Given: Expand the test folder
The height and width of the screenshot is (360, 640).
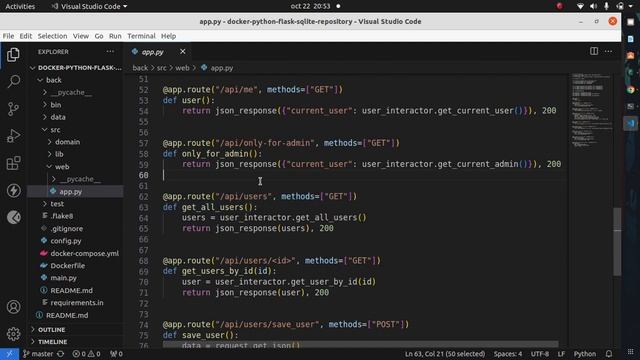Looking at the screenshot, I should [76, 204].
